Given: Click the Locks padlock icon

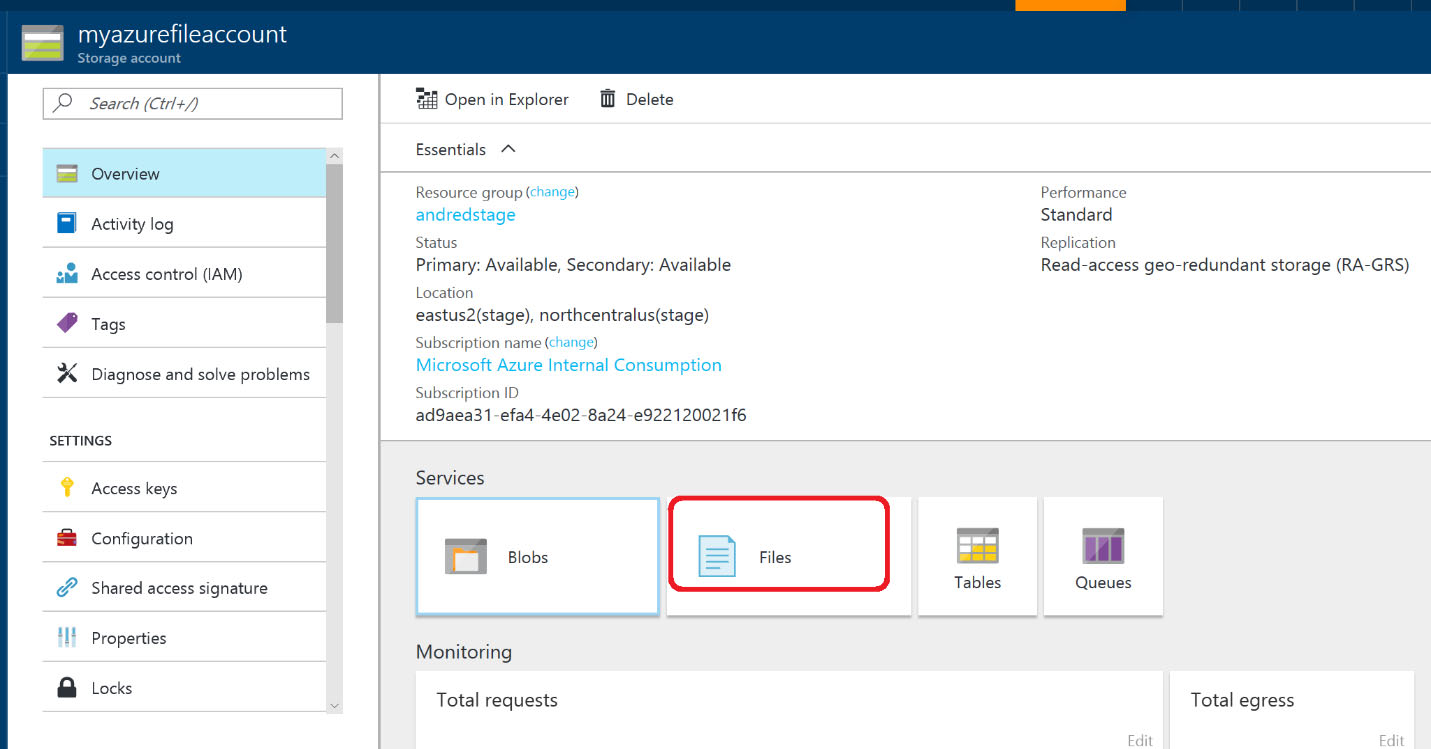Looking at the screenshot, I should [x=67, y=688].
